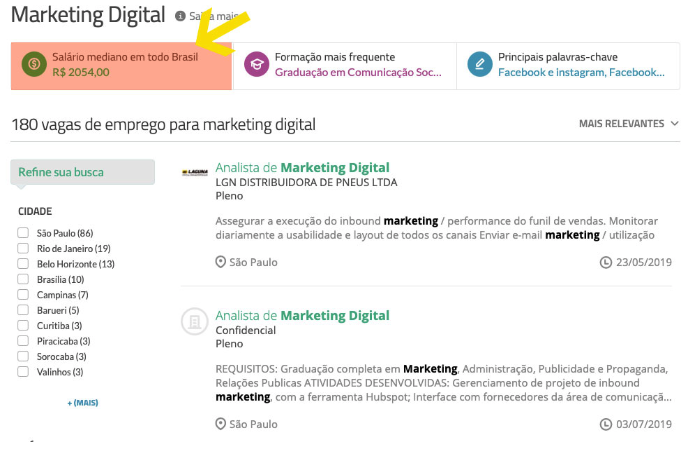Tick the Belo Horizonte (13) checkbox
The image size is (694, 449).
(23, 264)
